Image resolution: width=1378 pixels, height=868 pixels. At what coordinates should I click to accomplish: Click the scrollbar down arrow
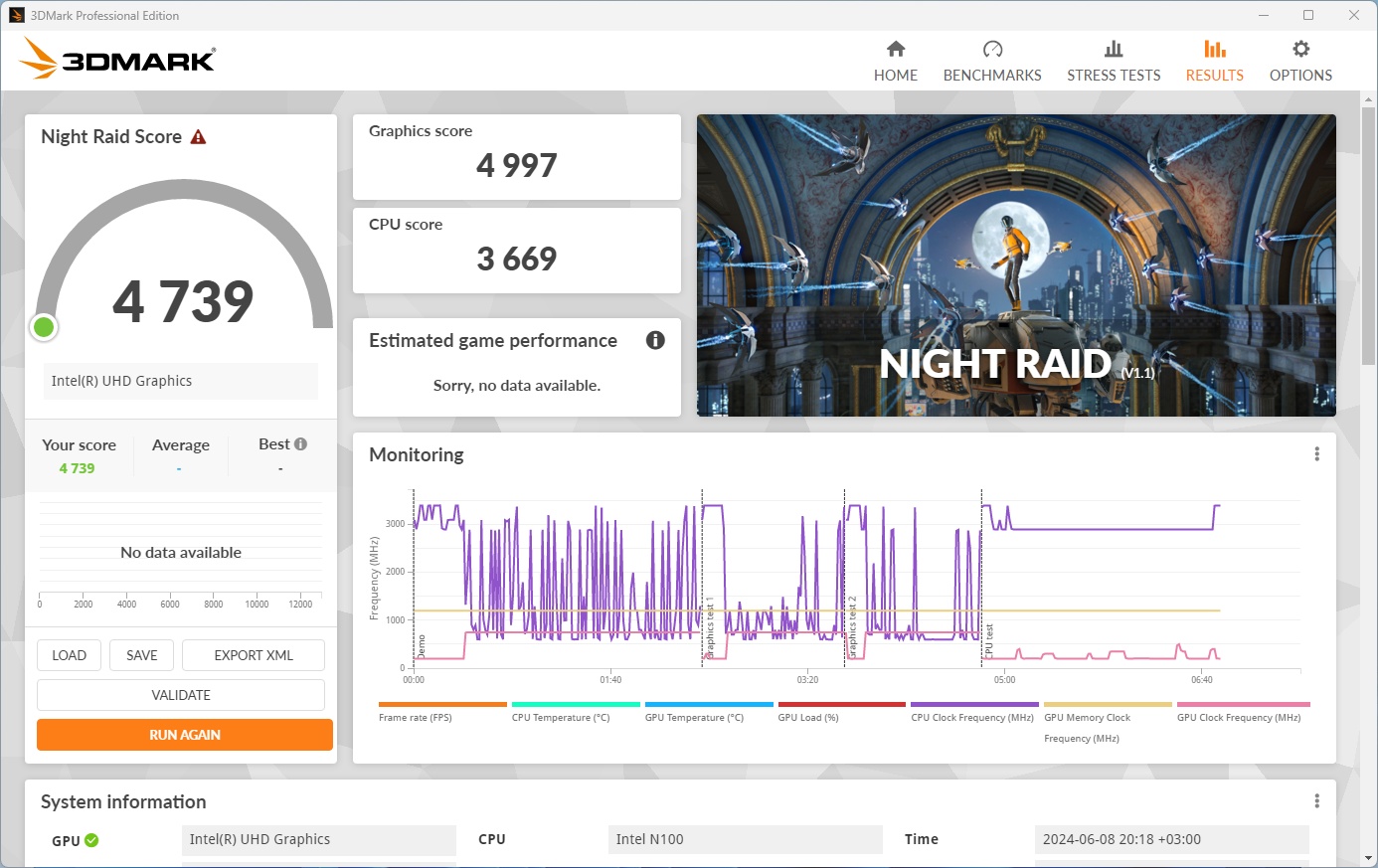point(1369,858)
